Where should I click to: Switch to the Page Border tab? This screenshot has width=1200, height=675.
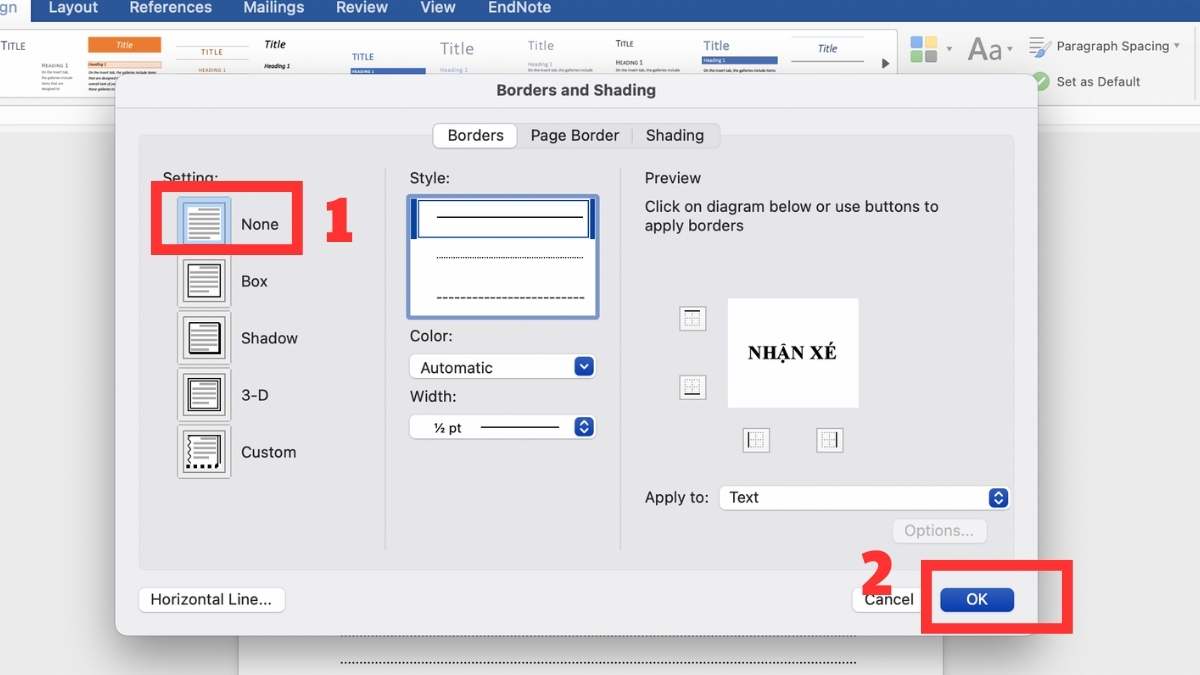pos(574,135)
